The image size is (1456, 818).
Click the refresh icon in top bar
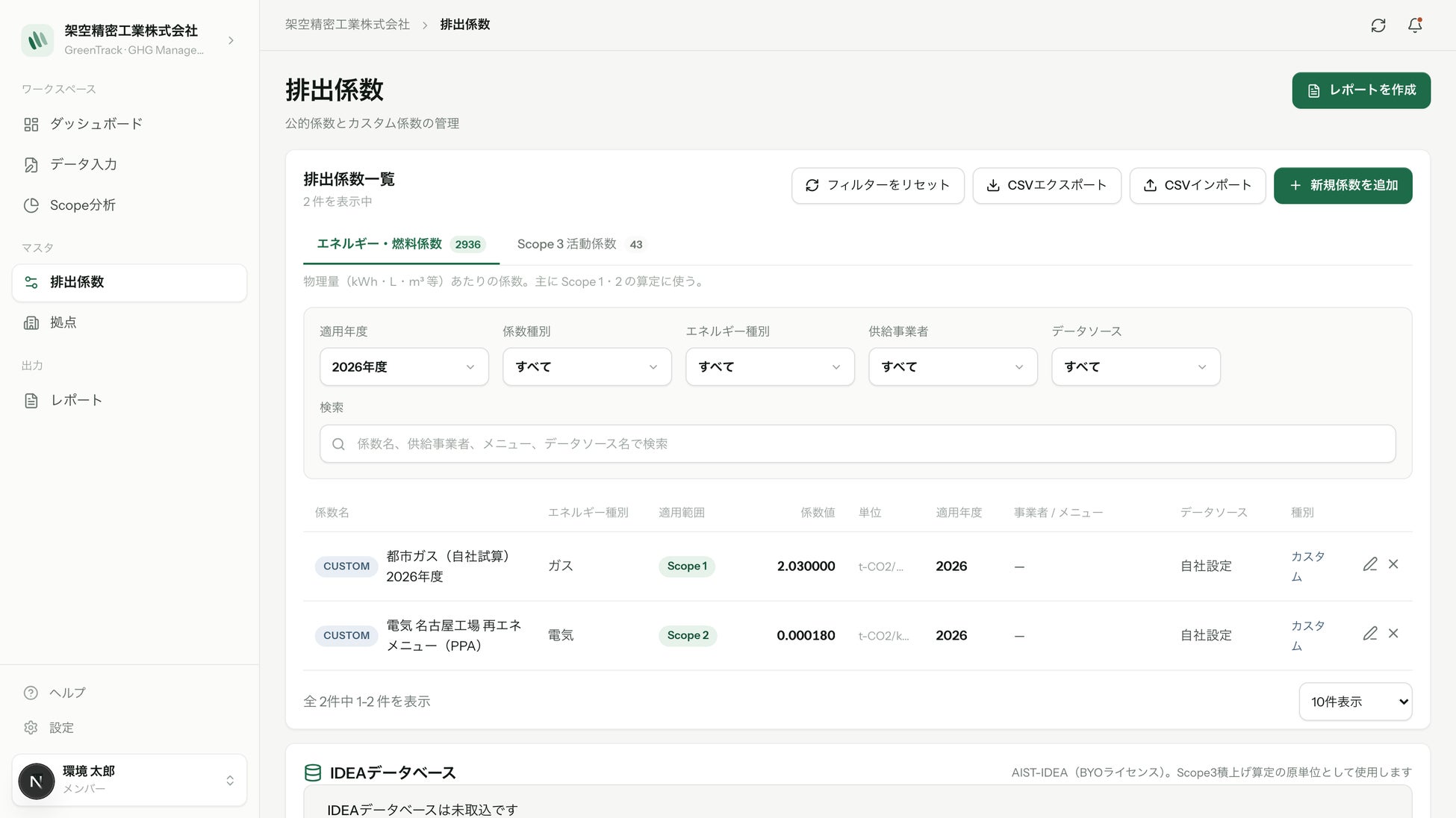pyautogui.click(x=1378, y=25)
